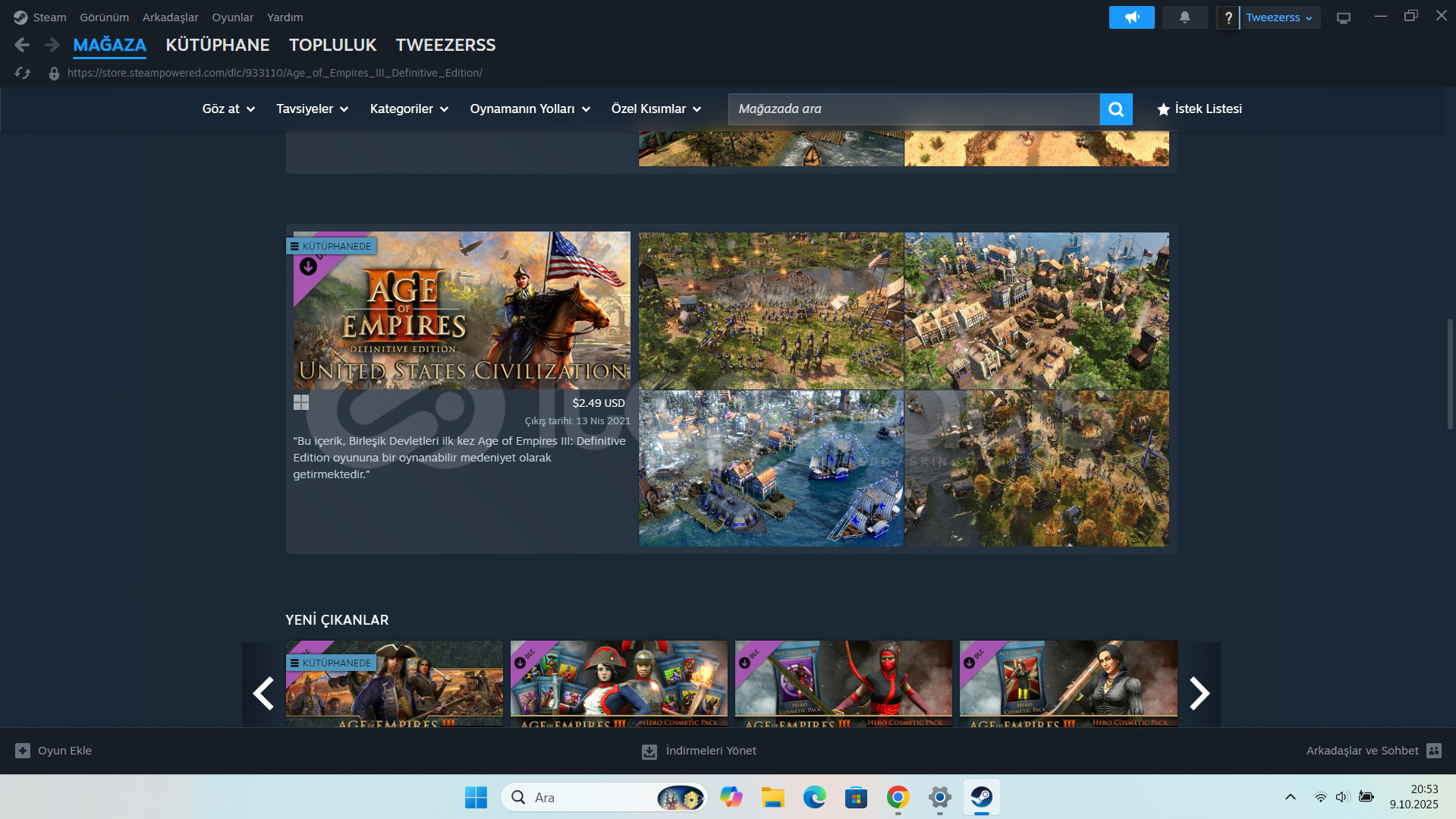Open the notifications bell
Viewport: 1456px width, 819px height.
(x=1184, y=17)
